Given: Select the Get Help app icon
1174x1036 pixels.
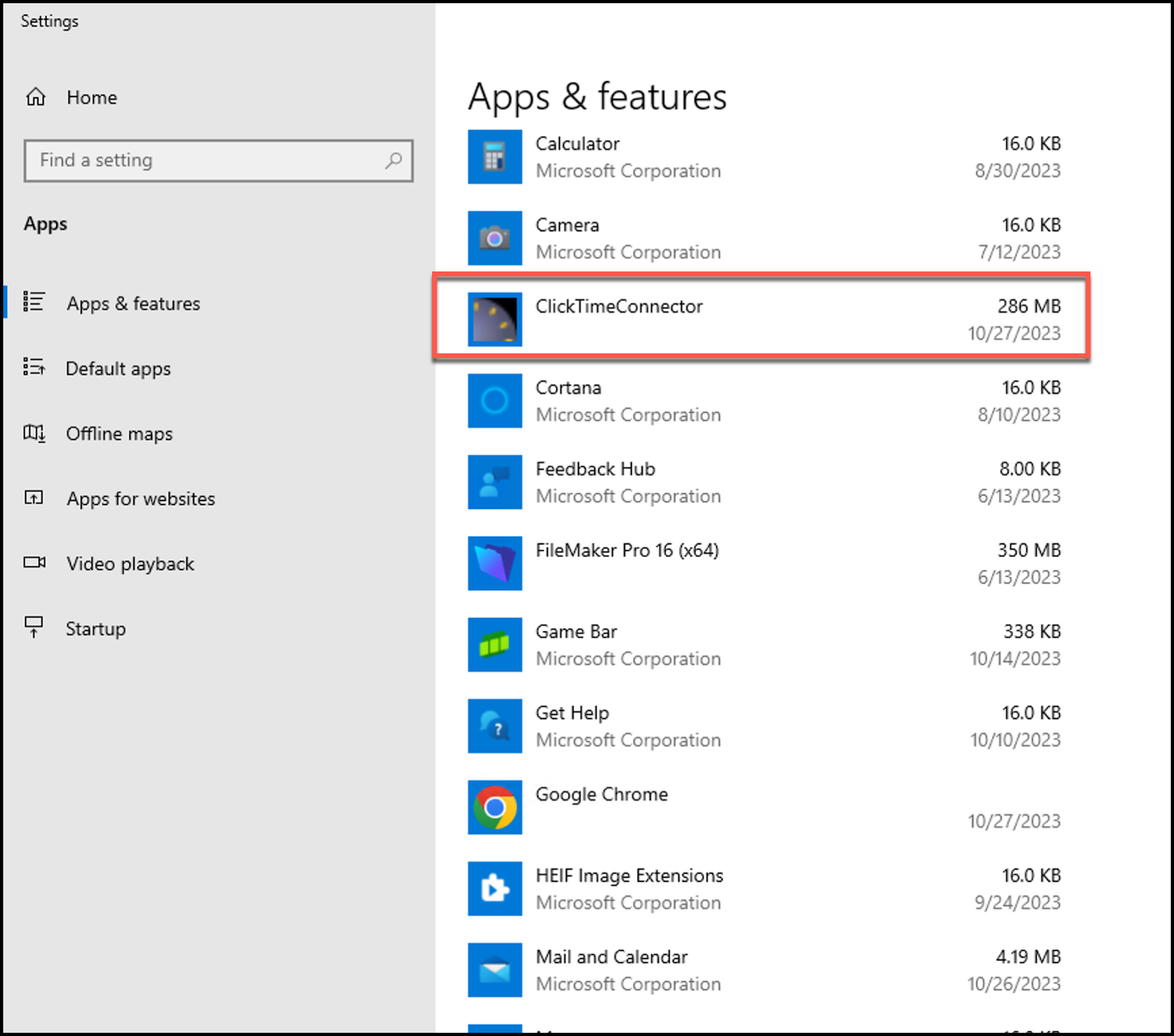Looking at the screenshot, I should [x=495, y=726].
